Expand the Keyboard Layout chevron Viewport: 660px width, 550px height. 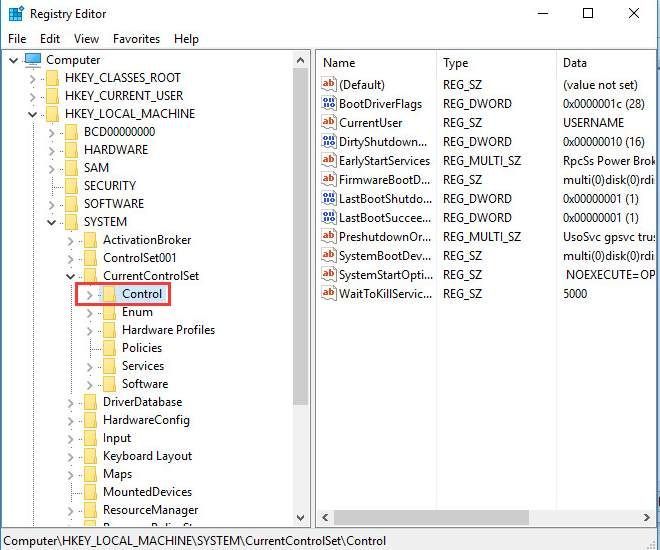[x=70, y=457]
